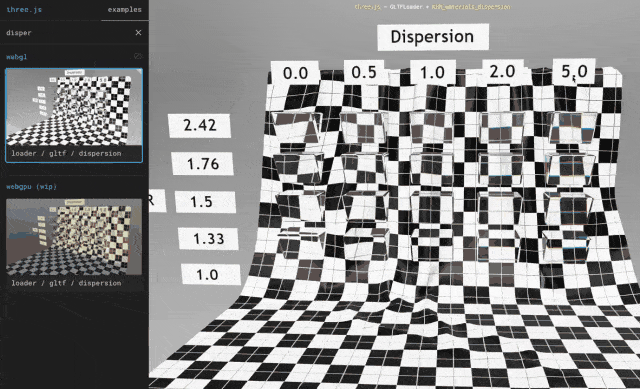This screenshot has height=389, width=640.
Task: Click the 1.33 IOR row label
Action: pyautogui.click(x=209, y=238)
